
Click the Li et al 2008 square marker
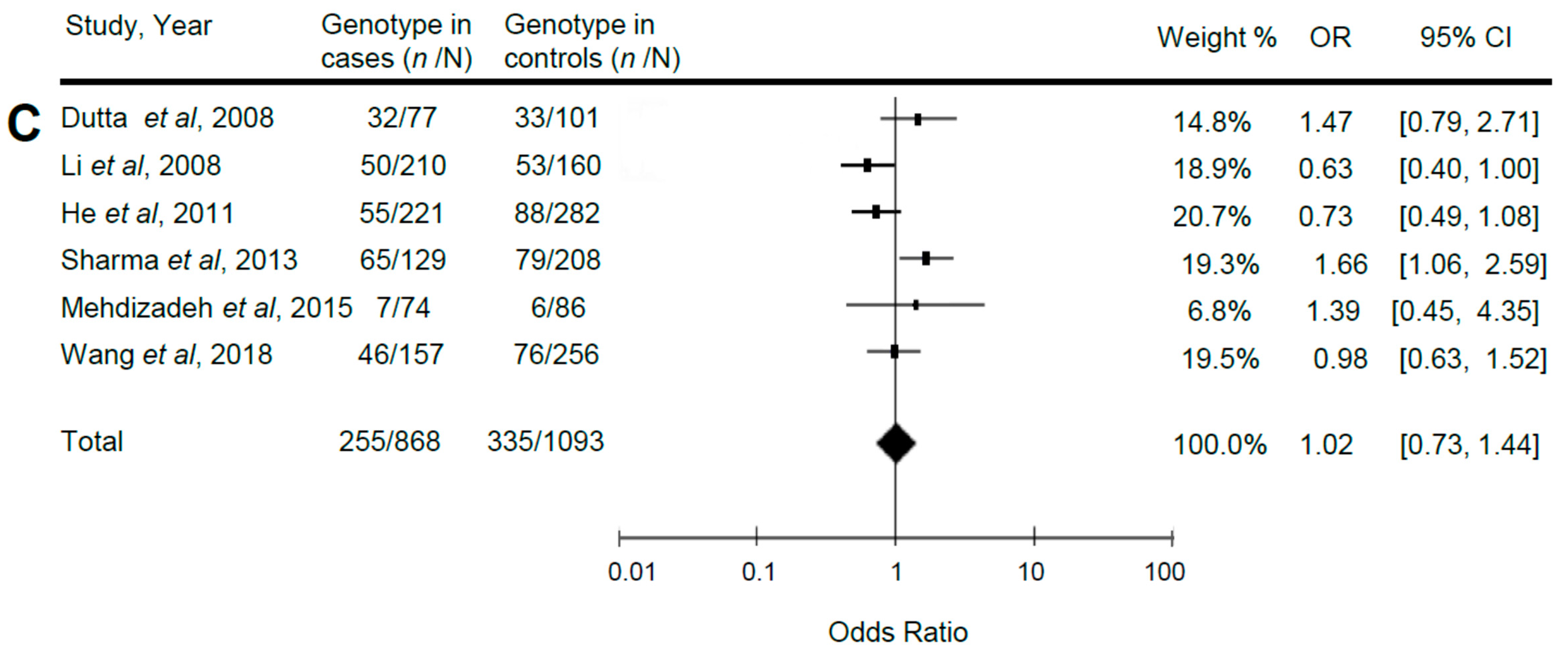[x=867, y=165]
